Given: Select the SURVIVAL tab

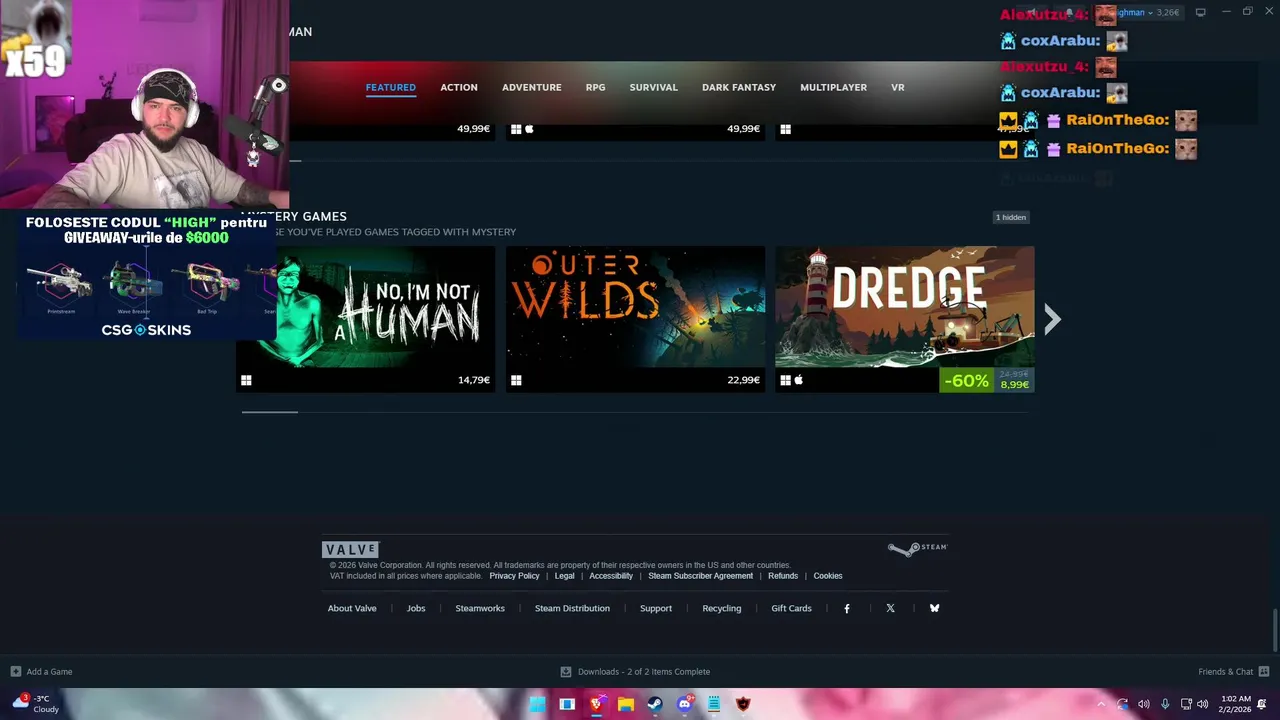Looking at the screenshot, I should [654, 87].
